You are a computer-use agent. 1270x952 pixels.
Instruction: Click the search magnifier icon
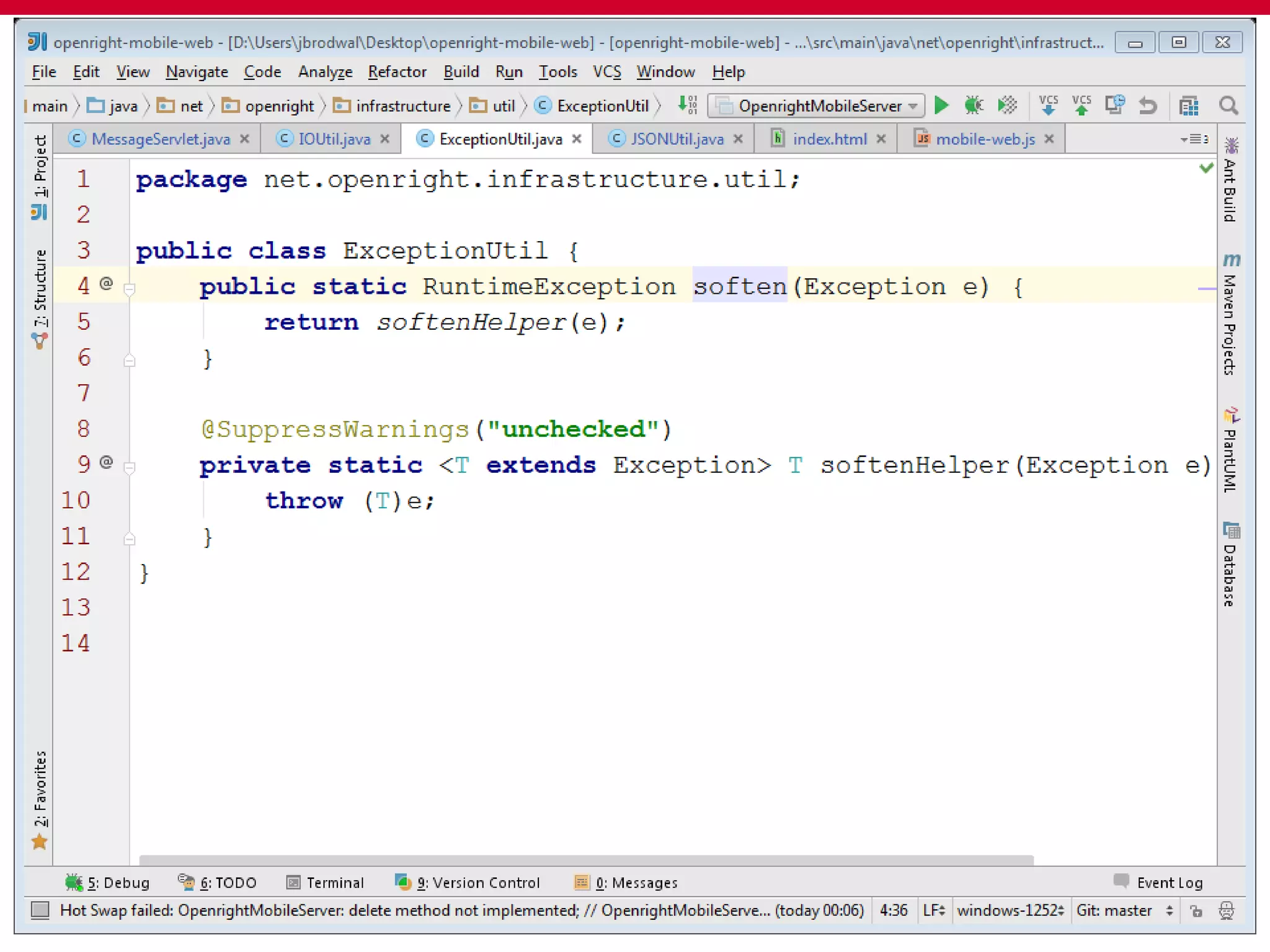tap(1228, 106)
